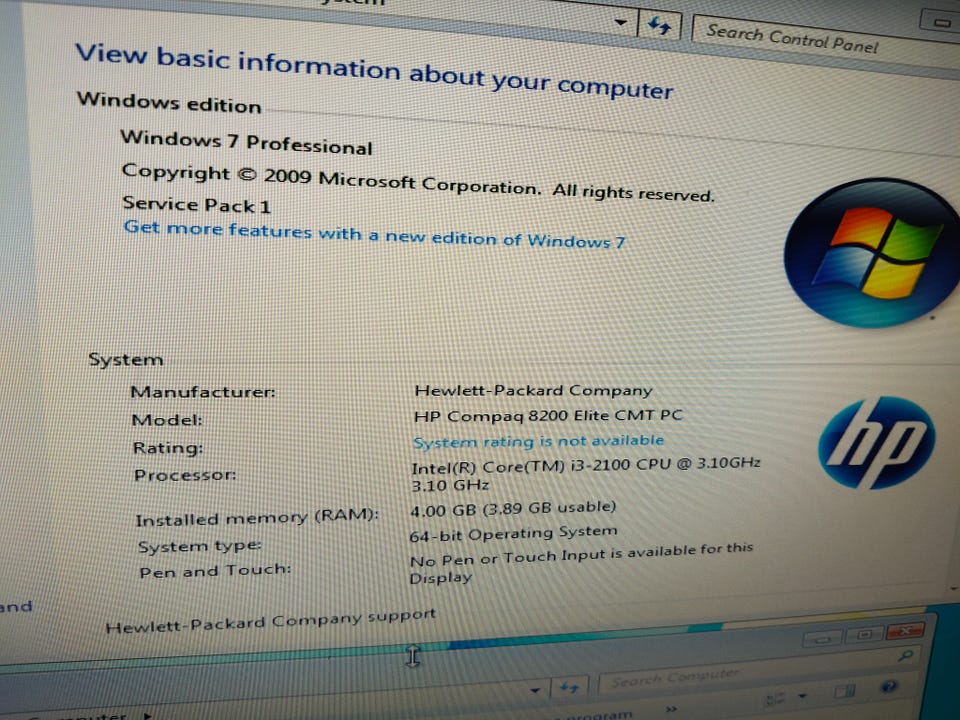Click the change view icon in Explorer toolbar

coord(775,698)
